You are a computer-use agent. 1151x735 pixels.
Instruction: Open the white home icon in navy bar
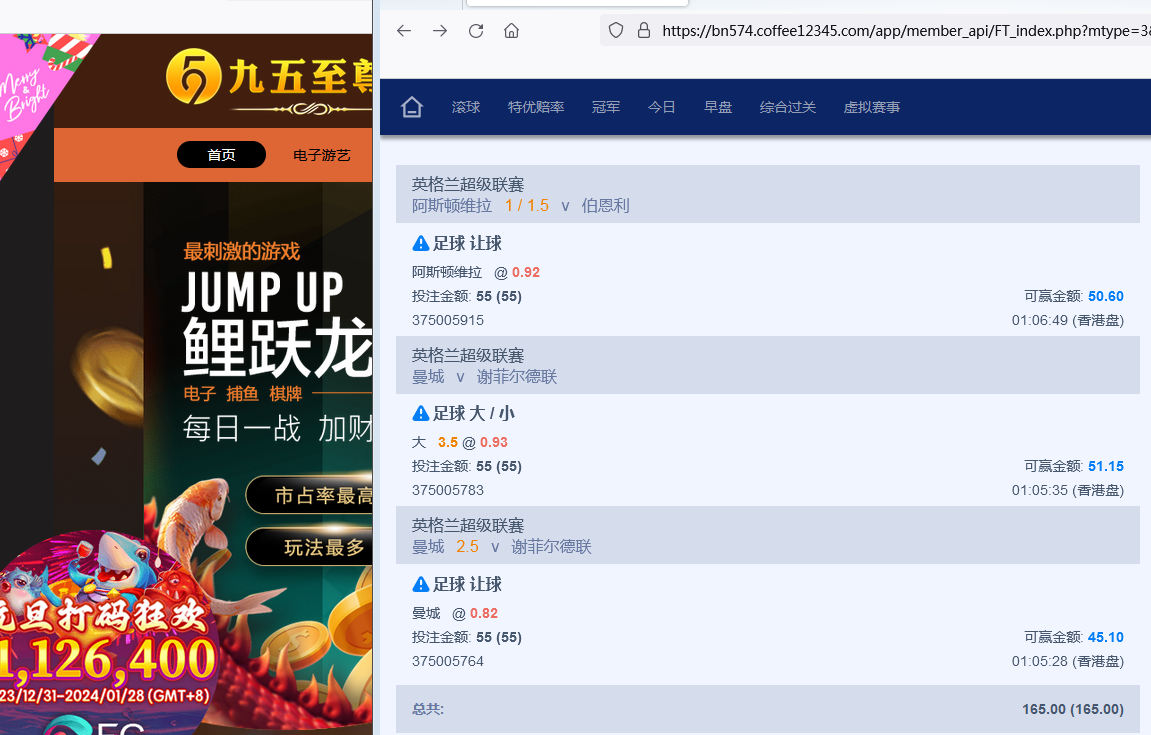pyautogui.click(x=412, y=107)
